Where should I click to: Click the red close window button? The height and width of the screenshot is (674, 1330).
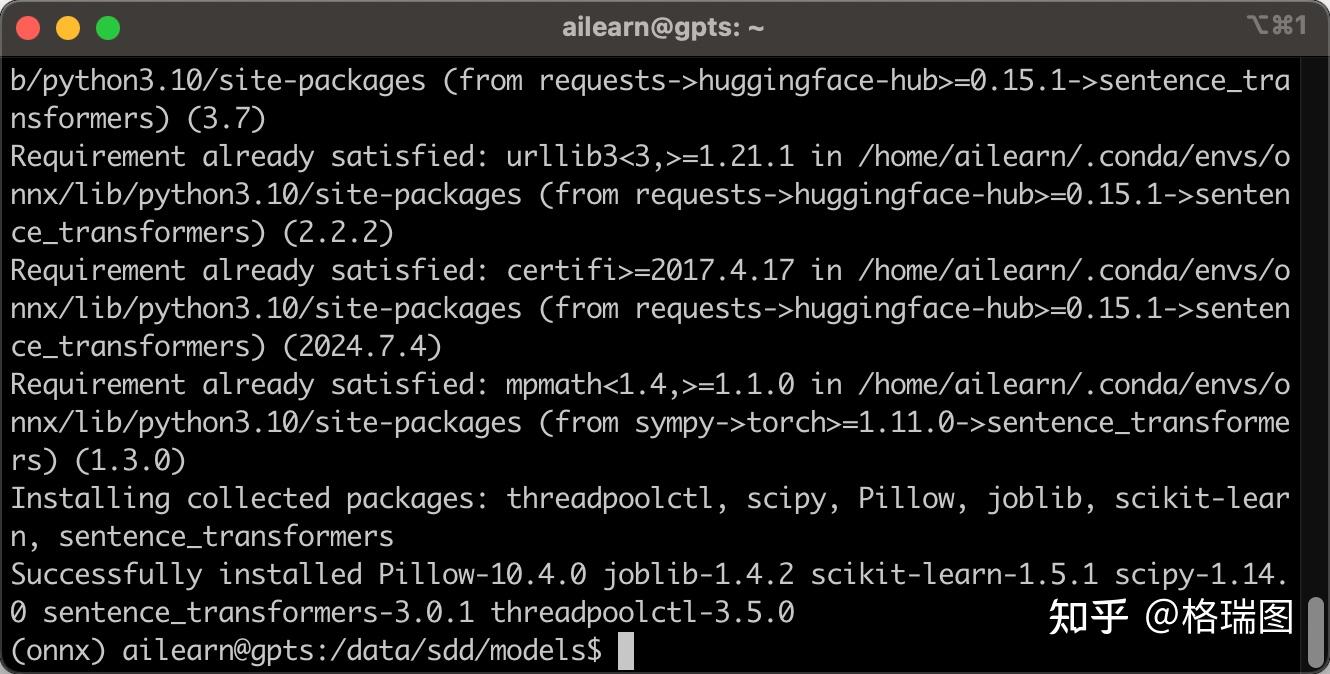(x=28, y=28)
